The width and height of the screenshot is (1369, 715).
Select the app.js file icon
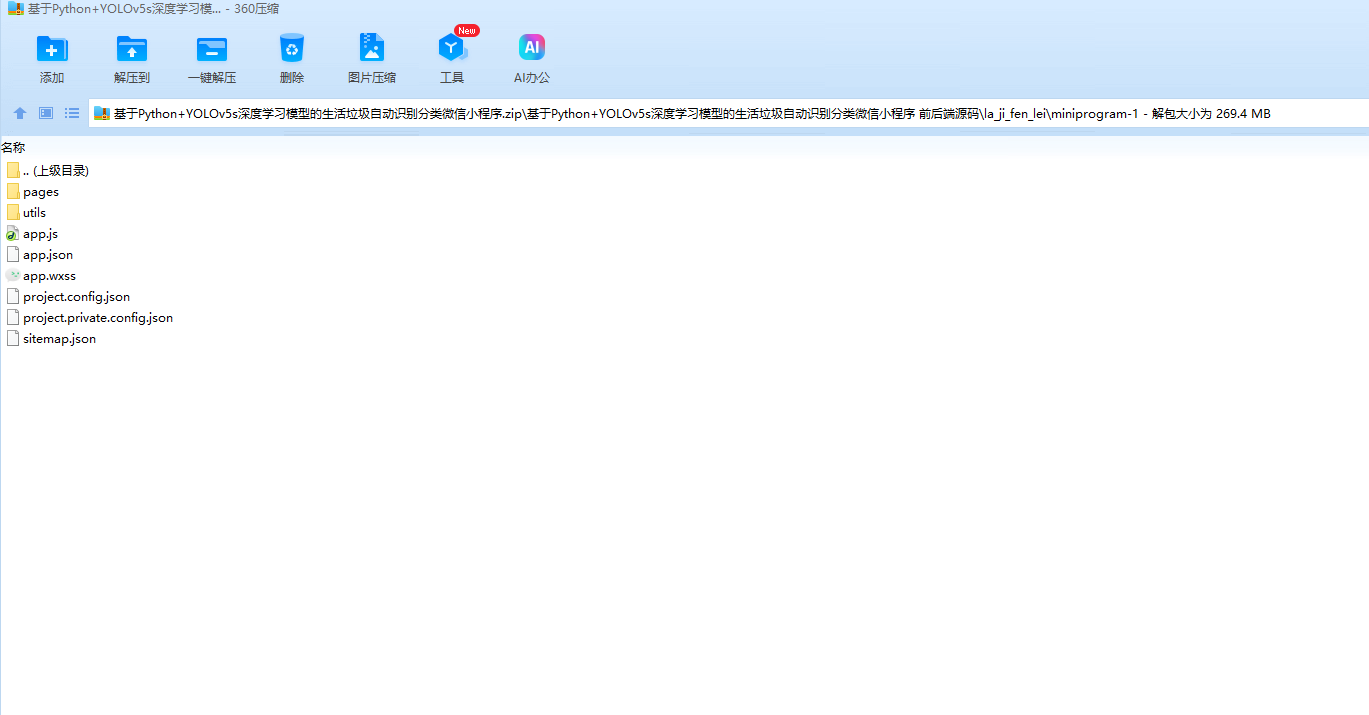[13, 233]
